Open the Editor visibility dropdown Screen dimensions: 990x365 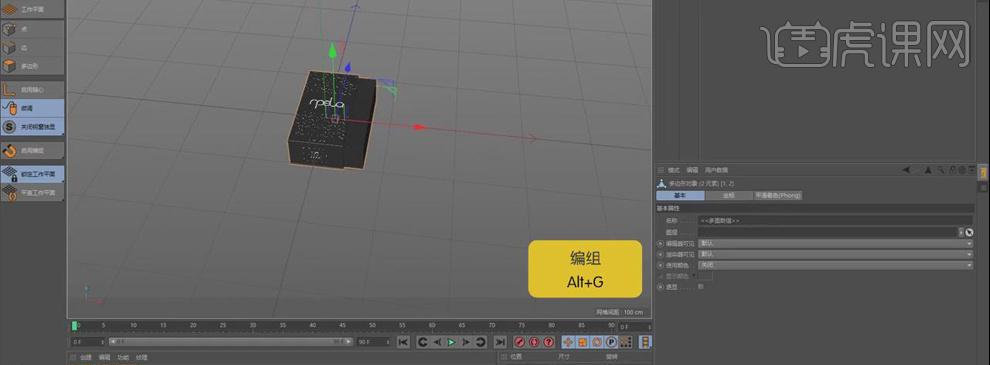[835, 243]
